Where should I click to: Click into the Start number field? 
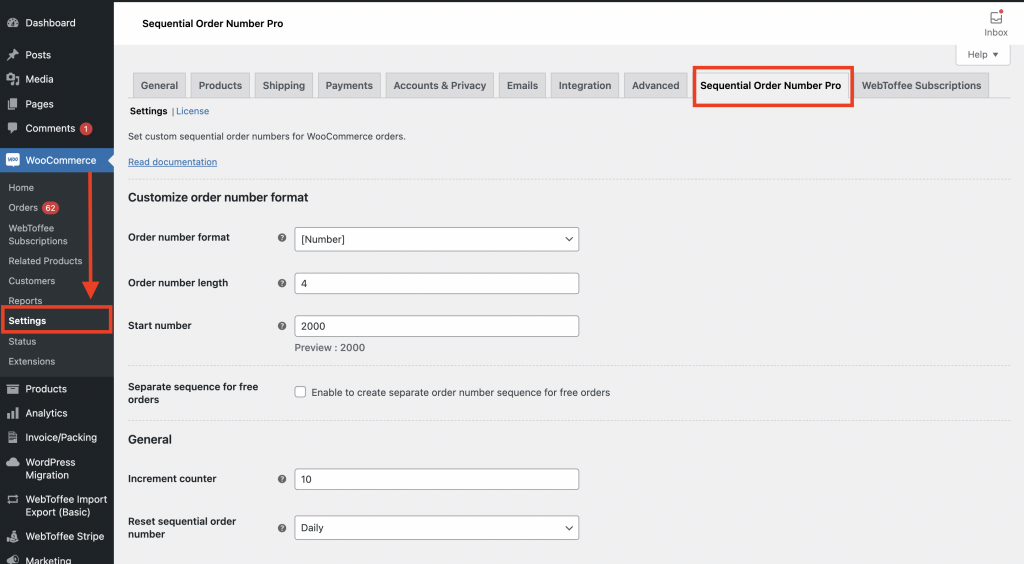[436, 326]
